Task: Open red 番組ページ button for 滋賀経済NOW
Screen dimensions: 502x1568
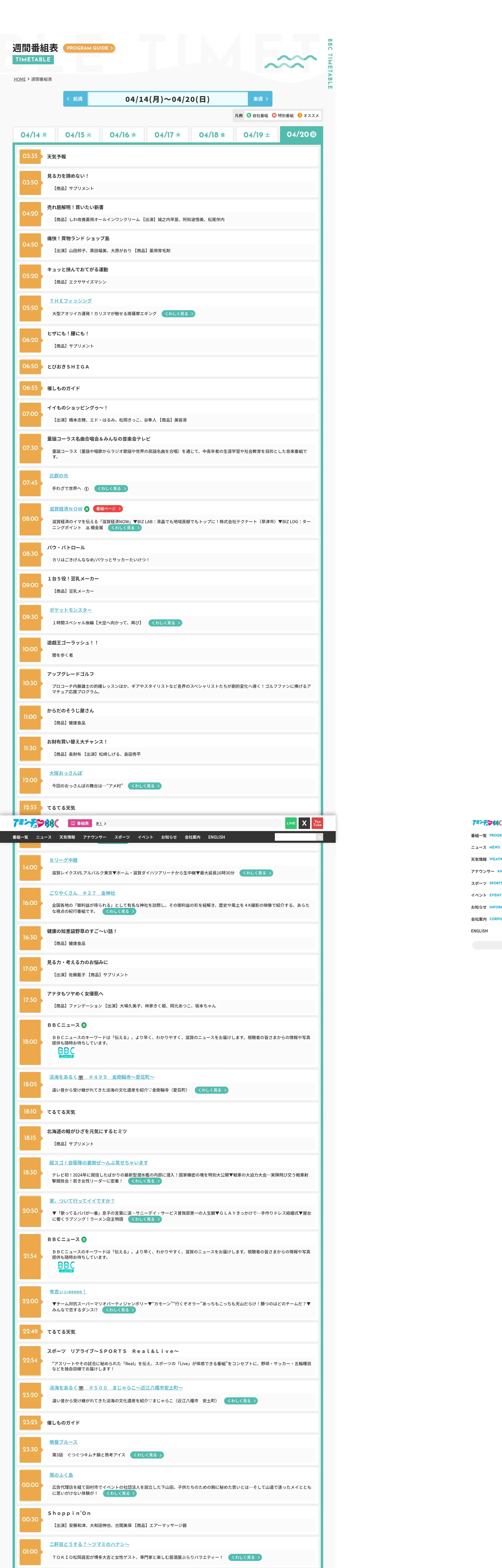Action: pos(108,509)
